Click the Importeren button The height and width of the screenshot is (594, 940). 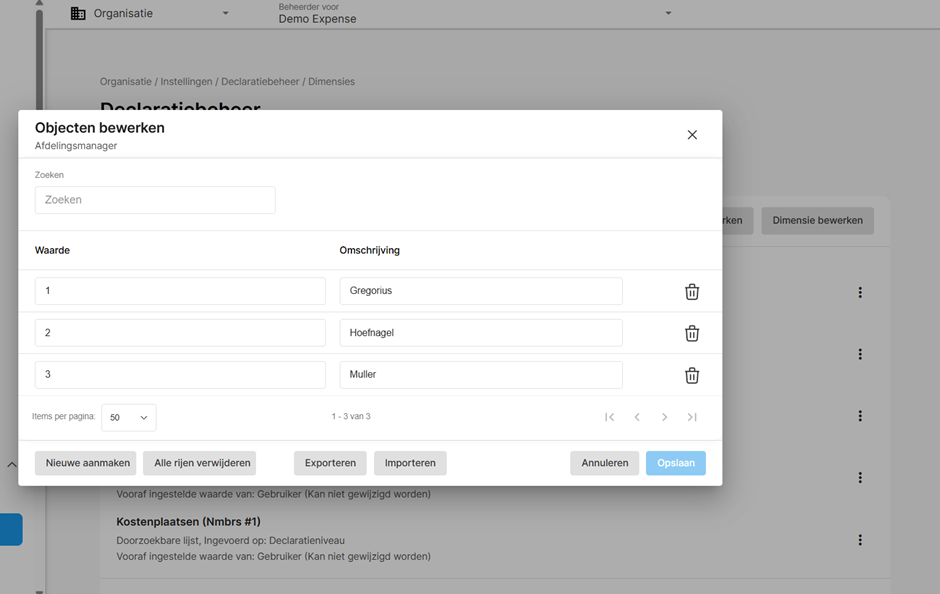pyautogui.click(x=410, y=463)
